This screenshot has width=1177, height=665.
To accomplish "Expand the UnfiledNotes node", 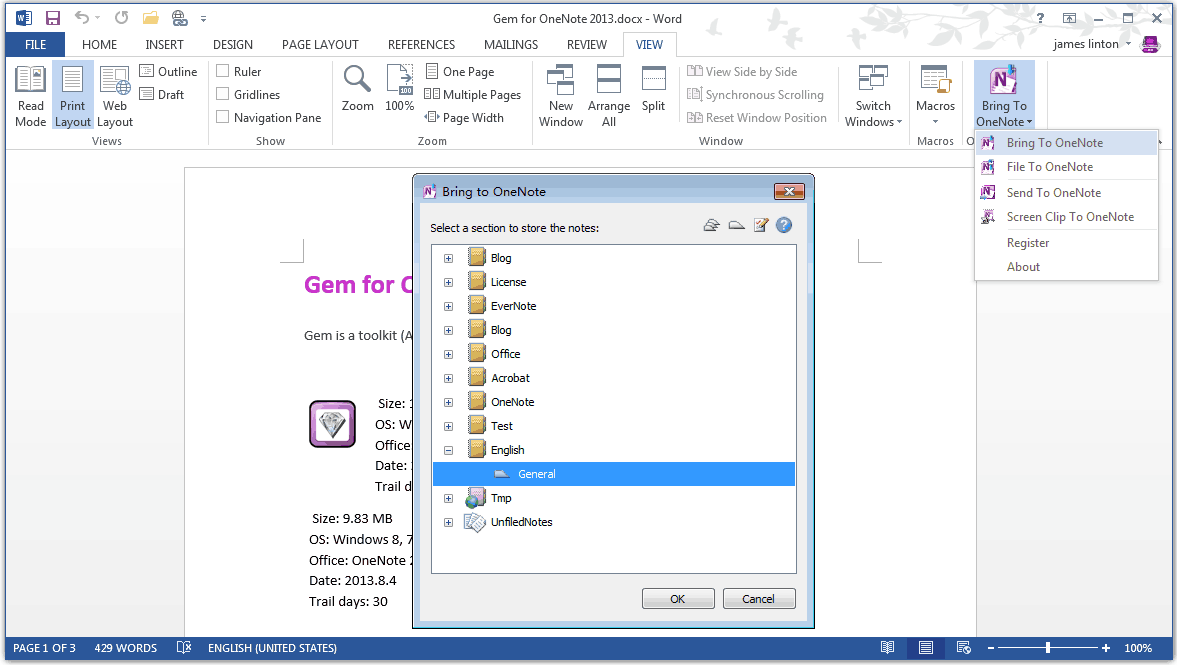I will [448, 522].
